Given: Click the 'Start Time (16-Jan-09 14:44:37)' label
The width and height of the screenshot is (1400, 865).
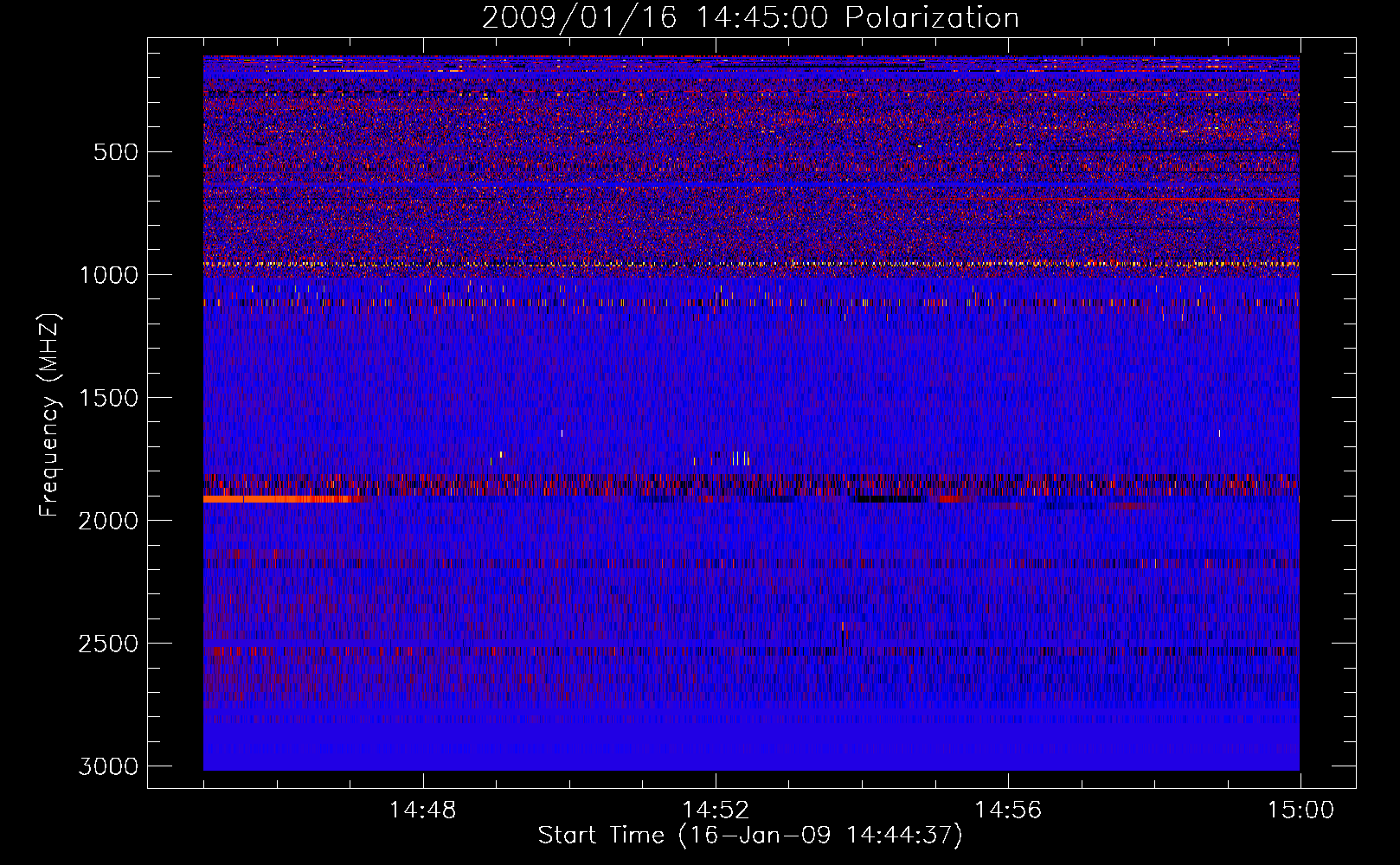Looking at the screenshot, I should [x=750, y=836].
